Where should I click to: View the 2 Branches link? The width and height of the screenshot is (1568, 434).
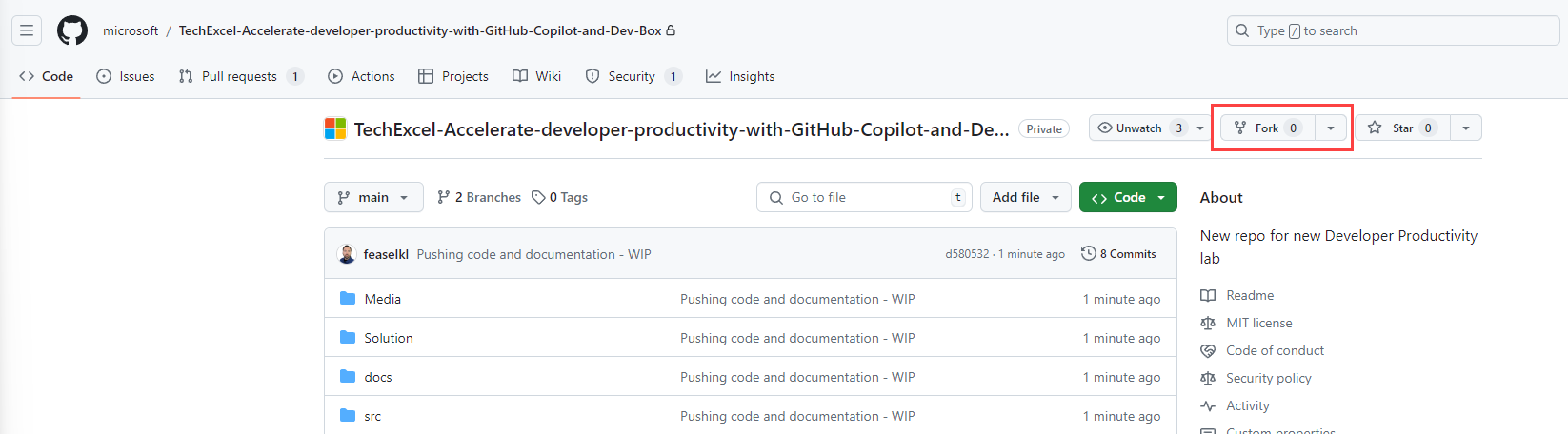click(479, 197)
